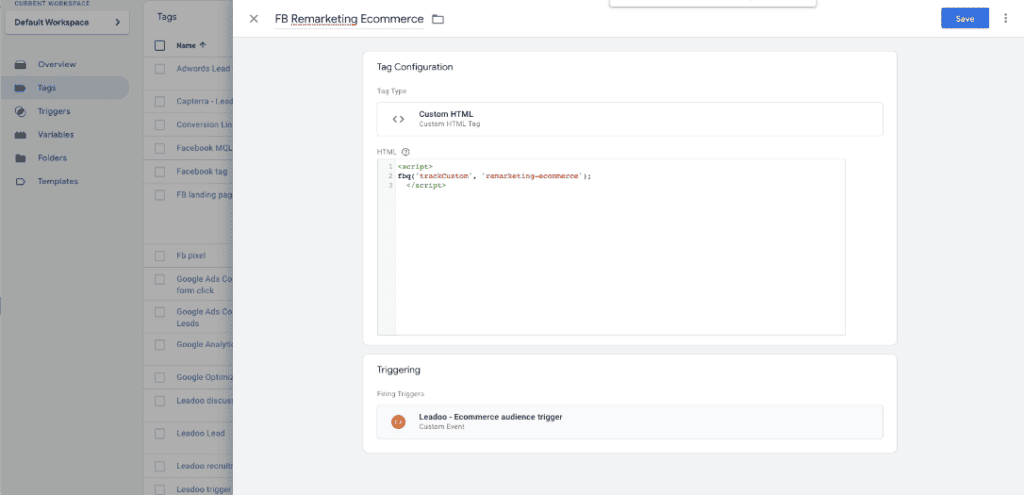
Task: Check the FB landing page tag checkbox
Action: pyautogui.click(x=160, y=195)
